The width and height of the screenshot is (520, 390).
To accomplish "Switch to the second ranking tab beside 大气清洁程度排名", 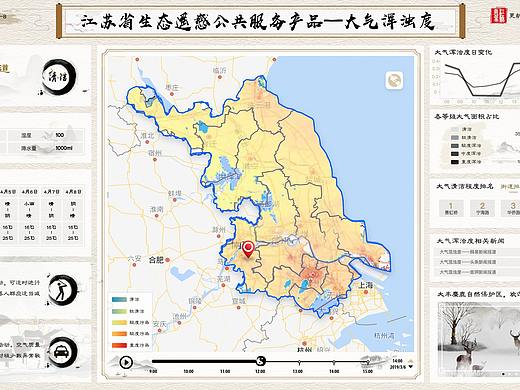I will tap(510, 186).
